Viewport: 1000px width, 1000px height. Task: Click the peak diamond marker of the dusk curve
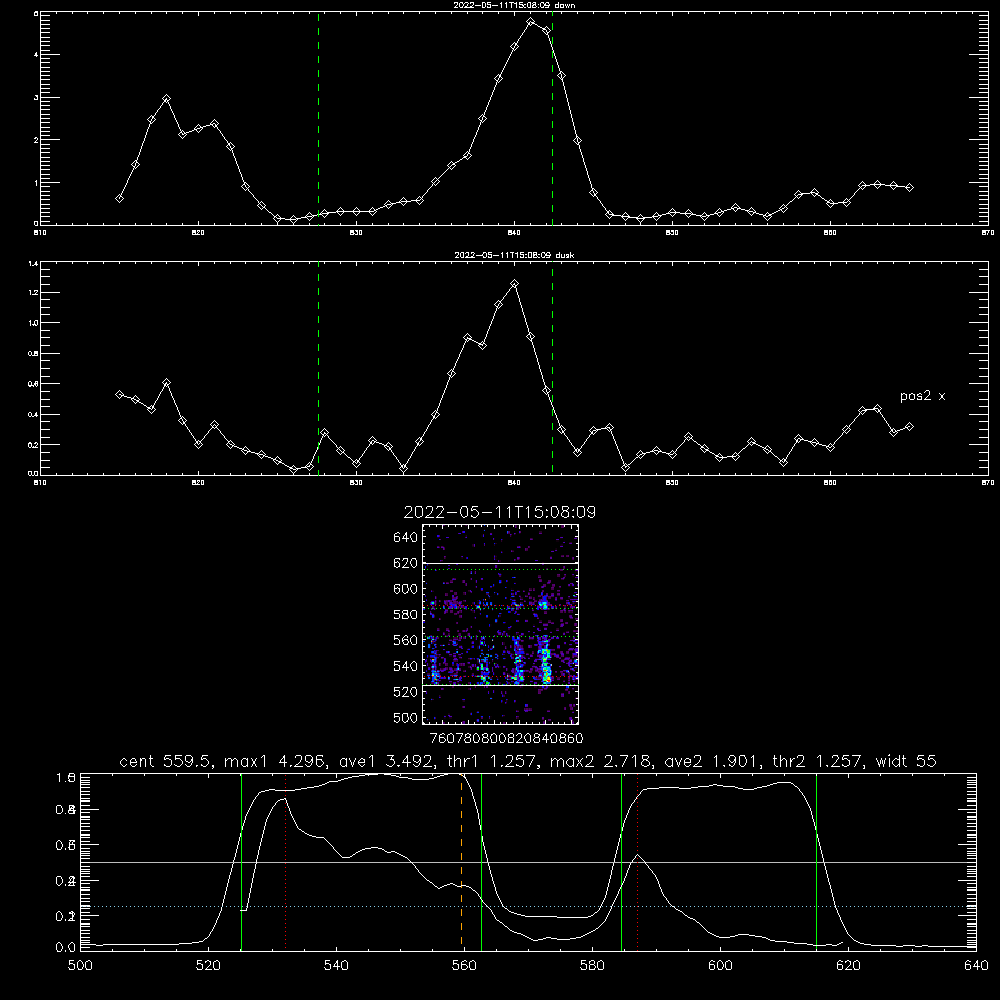[x=515, y=284]
